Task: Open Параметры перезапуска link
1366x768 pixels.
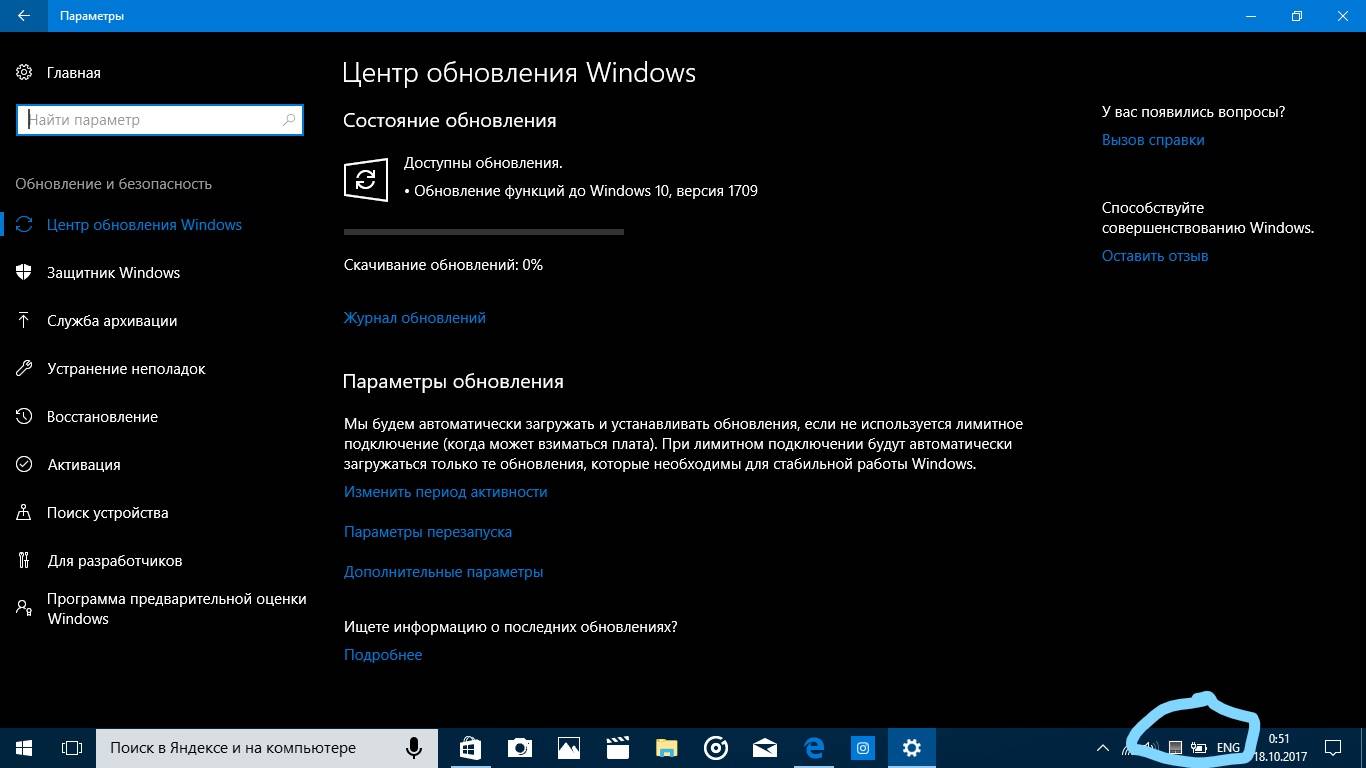Action: [x=428, y=532]
